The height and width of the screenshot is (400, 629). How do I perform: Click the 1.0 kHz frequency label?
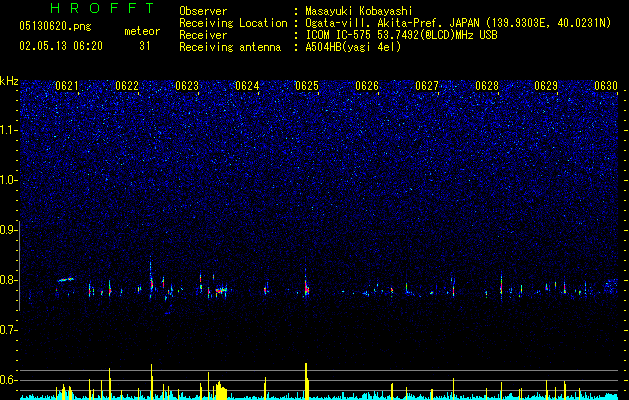coord(9,180)
